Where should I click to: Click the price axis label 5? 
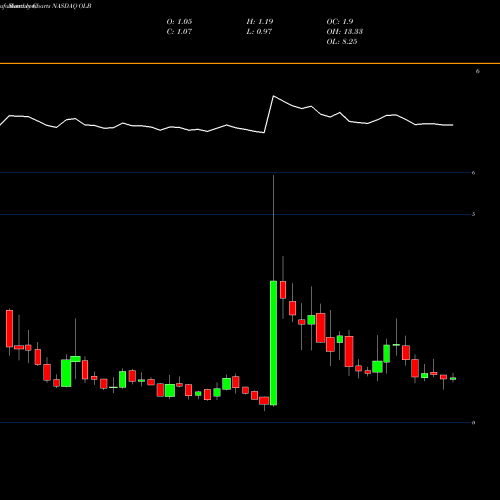473,214
